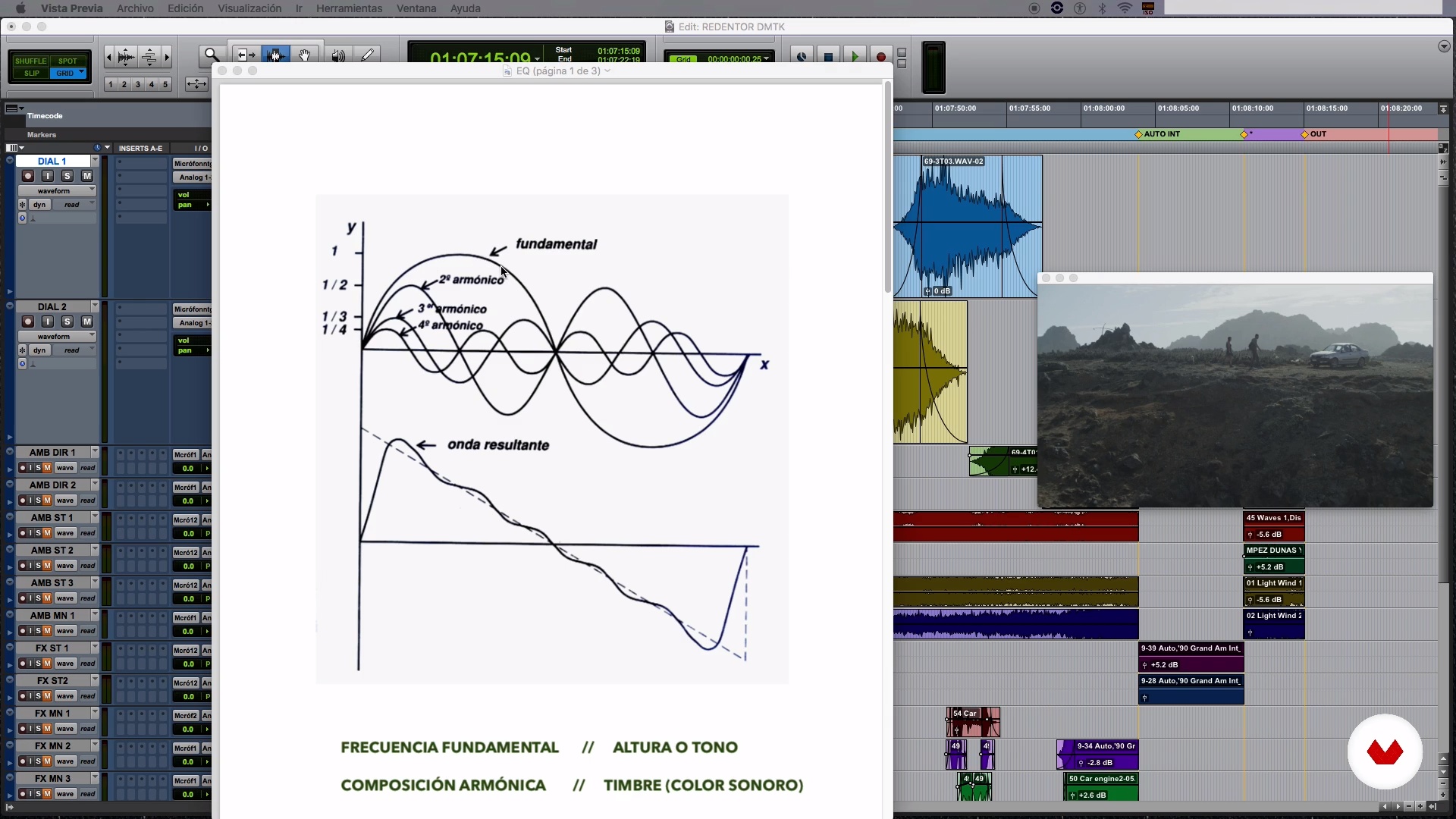Open Ventana menu
The width and height of the screenshot is (1456, 819).
point(416,8)
